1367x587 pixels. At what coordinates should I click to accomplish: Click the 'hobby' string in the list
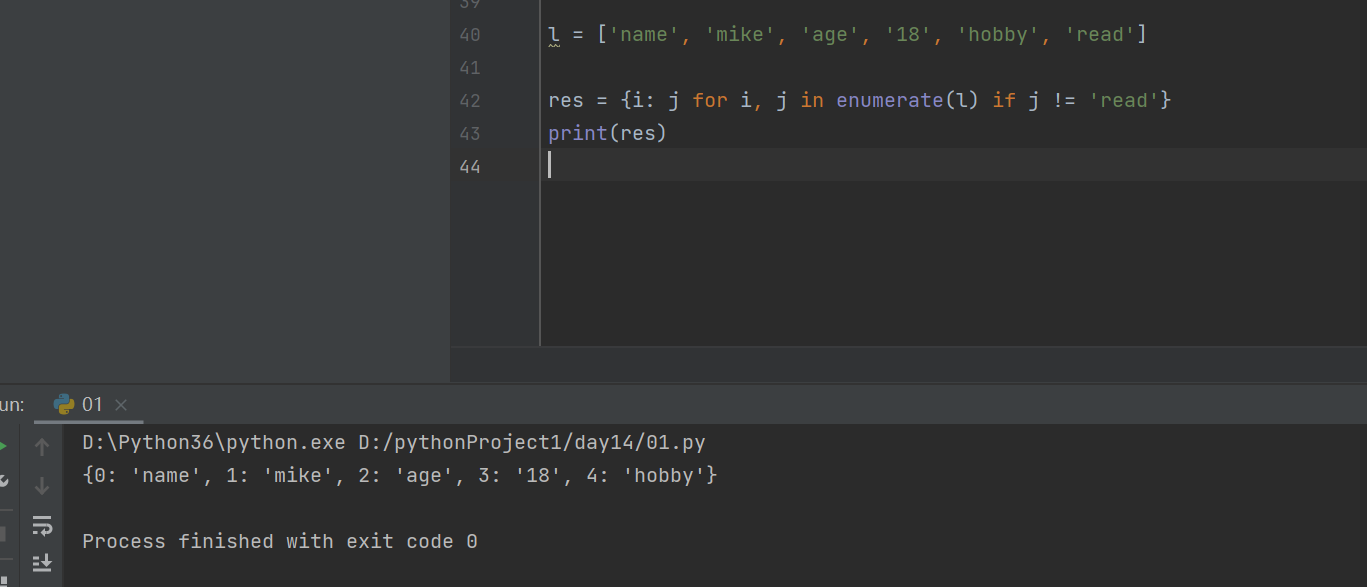point(998,35)
